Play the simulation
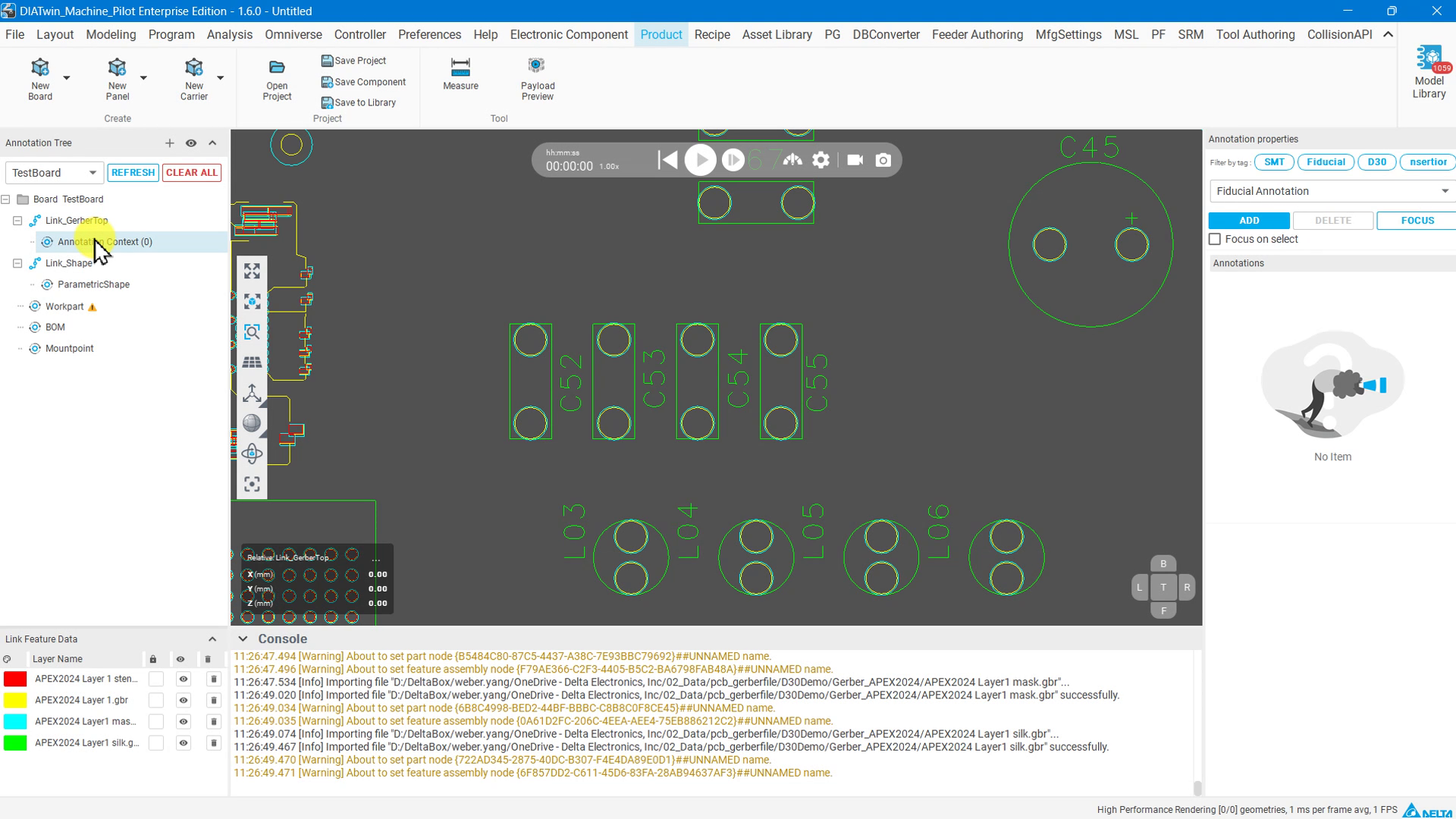This screenshot has height=819, width=1456. tap(700, 160)
